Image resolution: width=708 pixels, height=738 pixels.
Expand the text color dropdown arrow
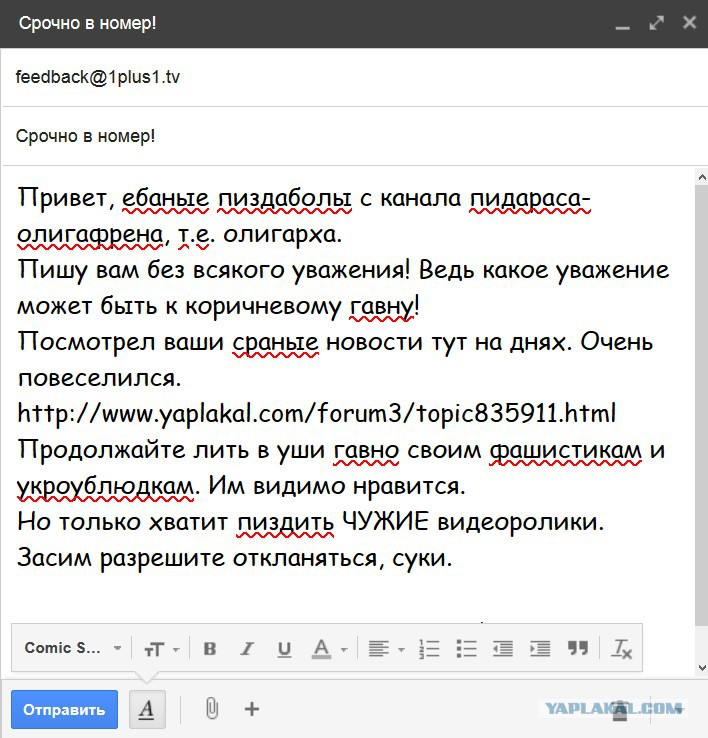tap(344, 650)
